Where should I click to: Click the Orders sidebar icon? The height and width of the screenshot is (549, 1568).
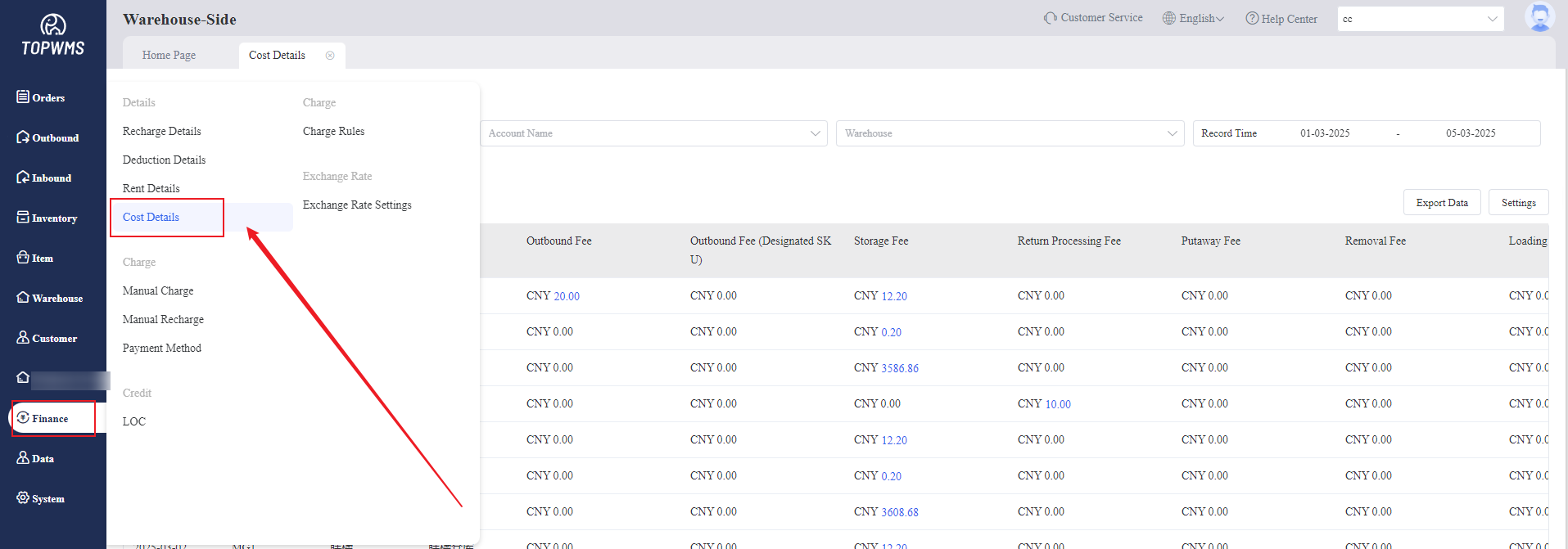pos(23,97)
